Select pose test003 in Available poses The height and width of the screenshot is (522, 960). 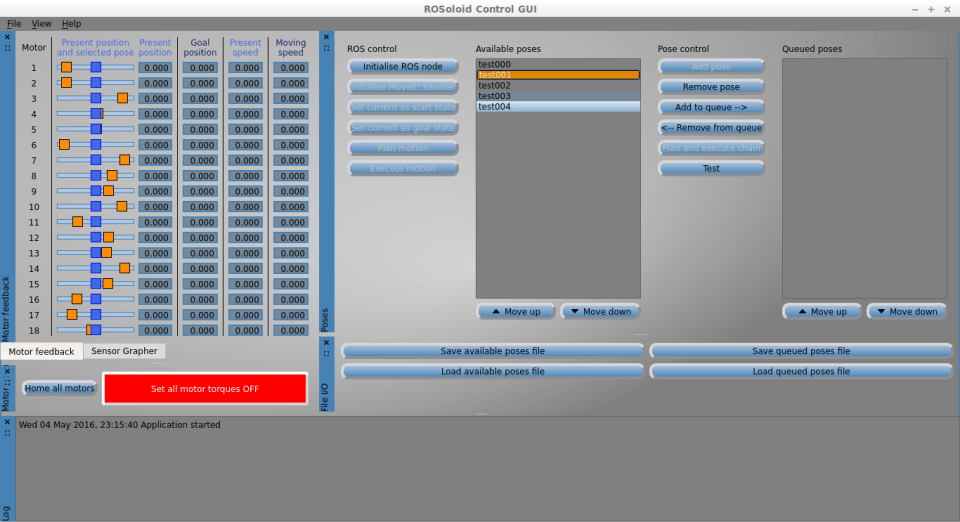tap(557, 96)
